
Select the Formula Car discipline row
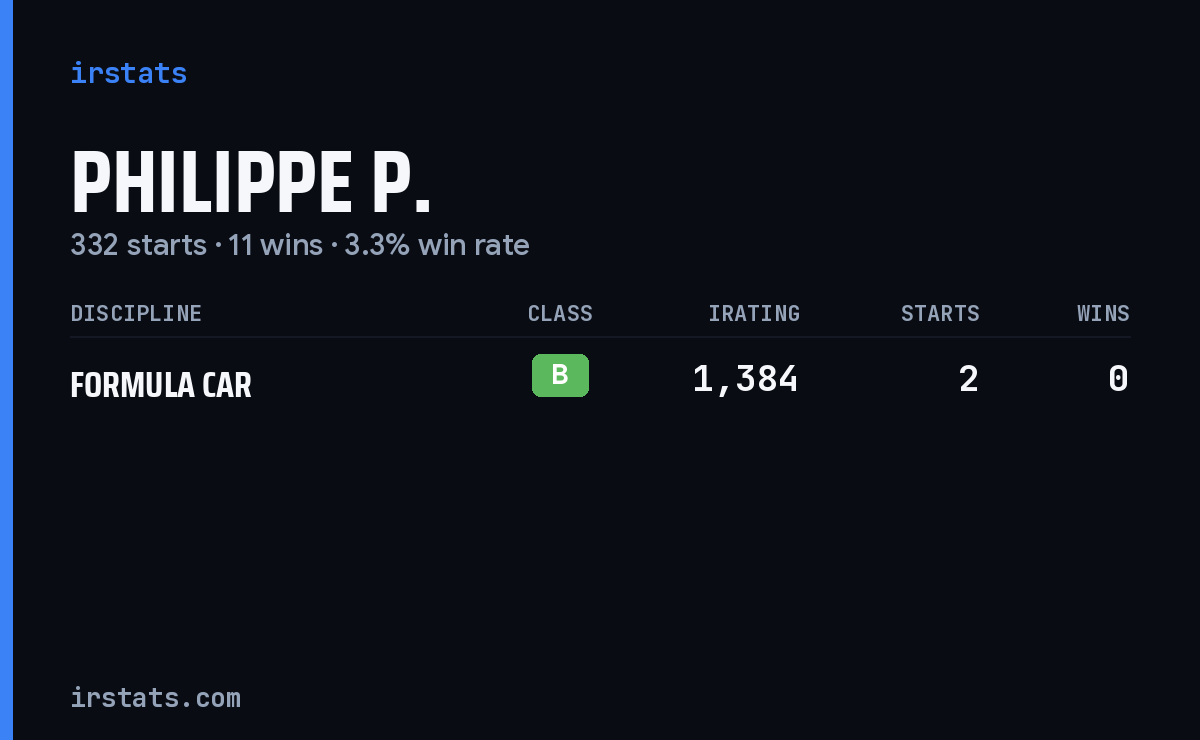pyautogui.click(x=600, y=380)
